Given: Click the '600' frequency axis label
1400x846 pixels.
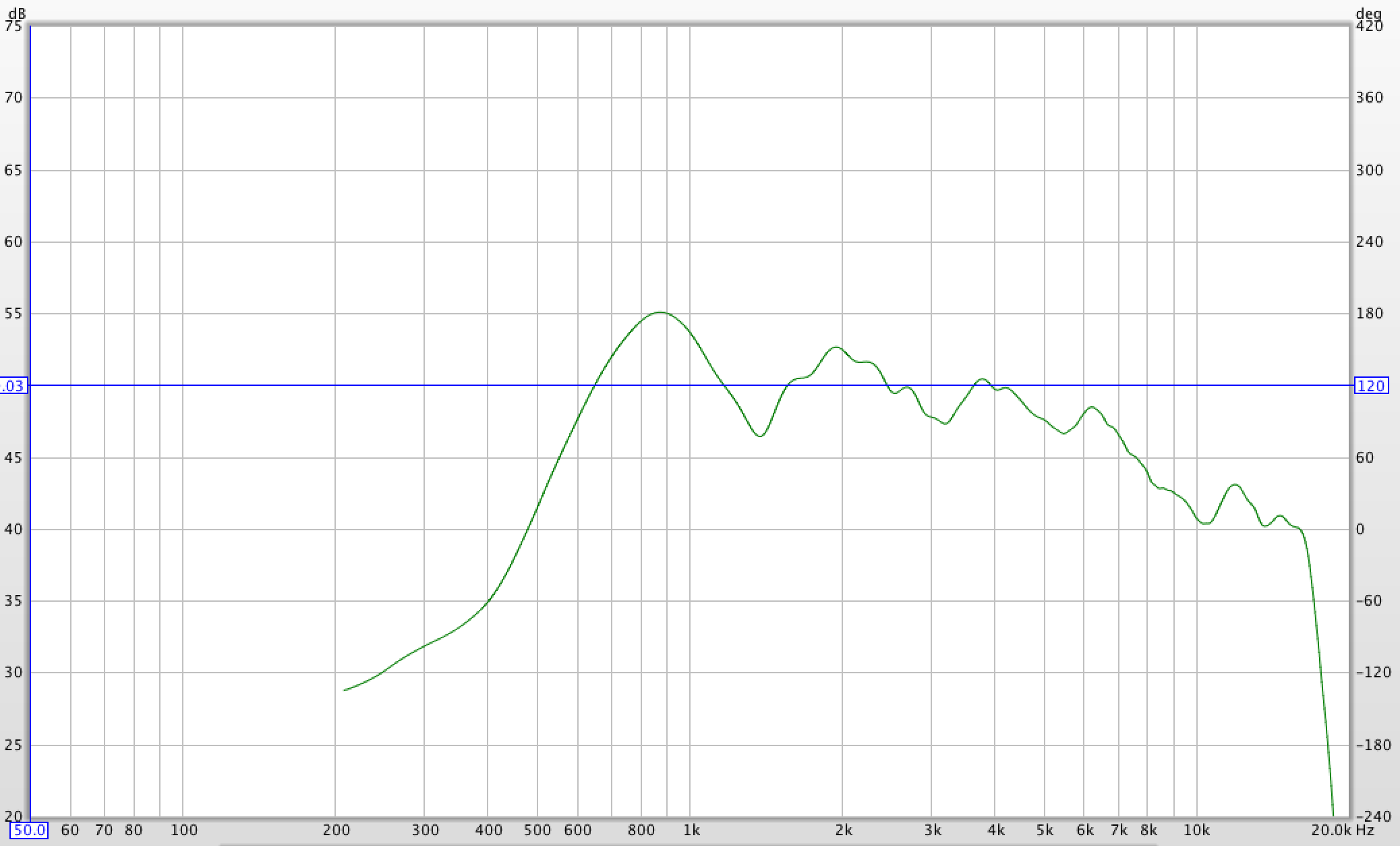Looking at the screenshot, I should pos(578,830).
